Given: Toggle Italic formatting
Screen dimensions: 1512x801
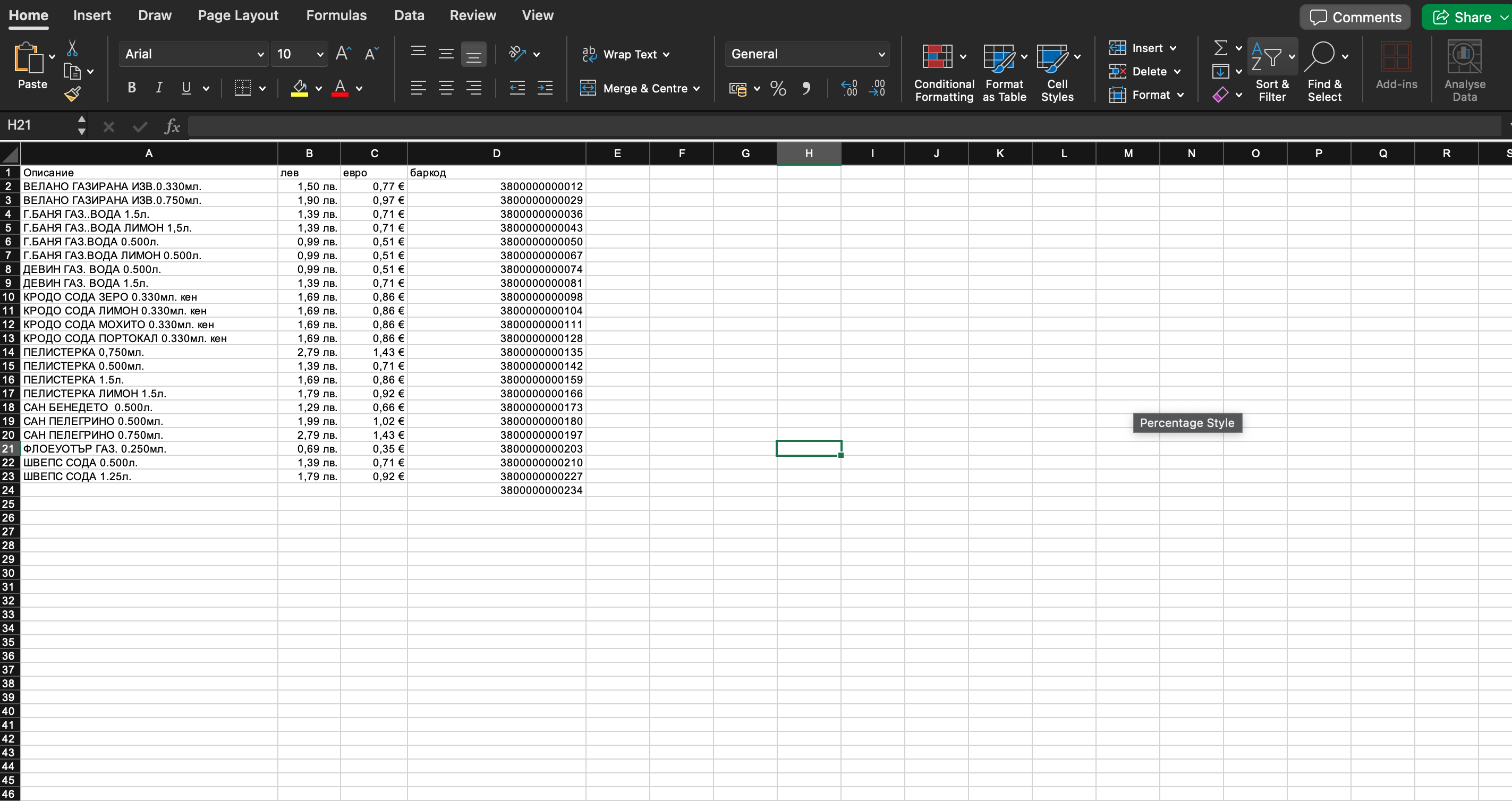Looking at the screenshot, I should (159, 88).
